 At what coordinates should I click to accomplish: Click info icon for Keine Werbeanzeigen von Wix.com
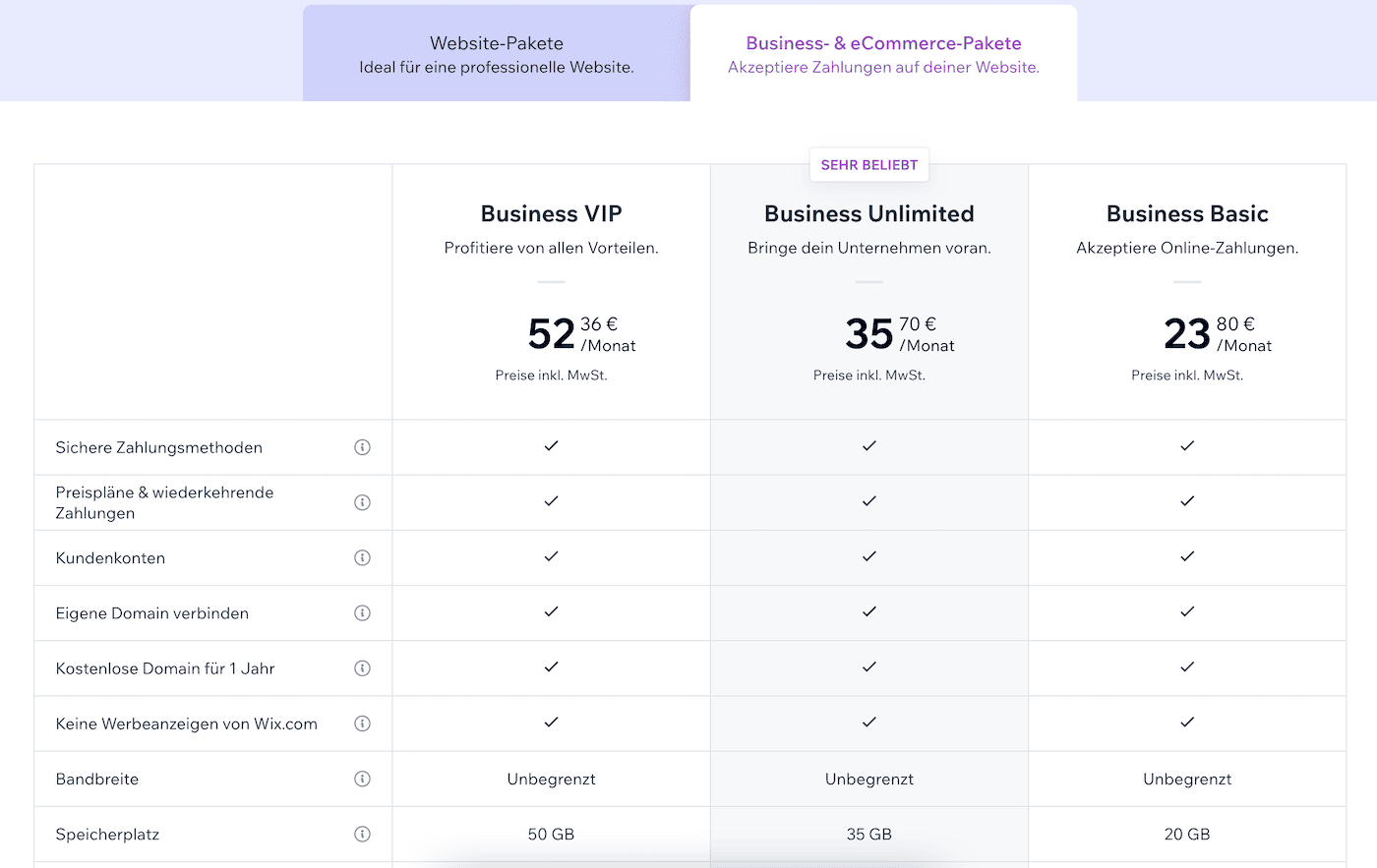point(362,723)
